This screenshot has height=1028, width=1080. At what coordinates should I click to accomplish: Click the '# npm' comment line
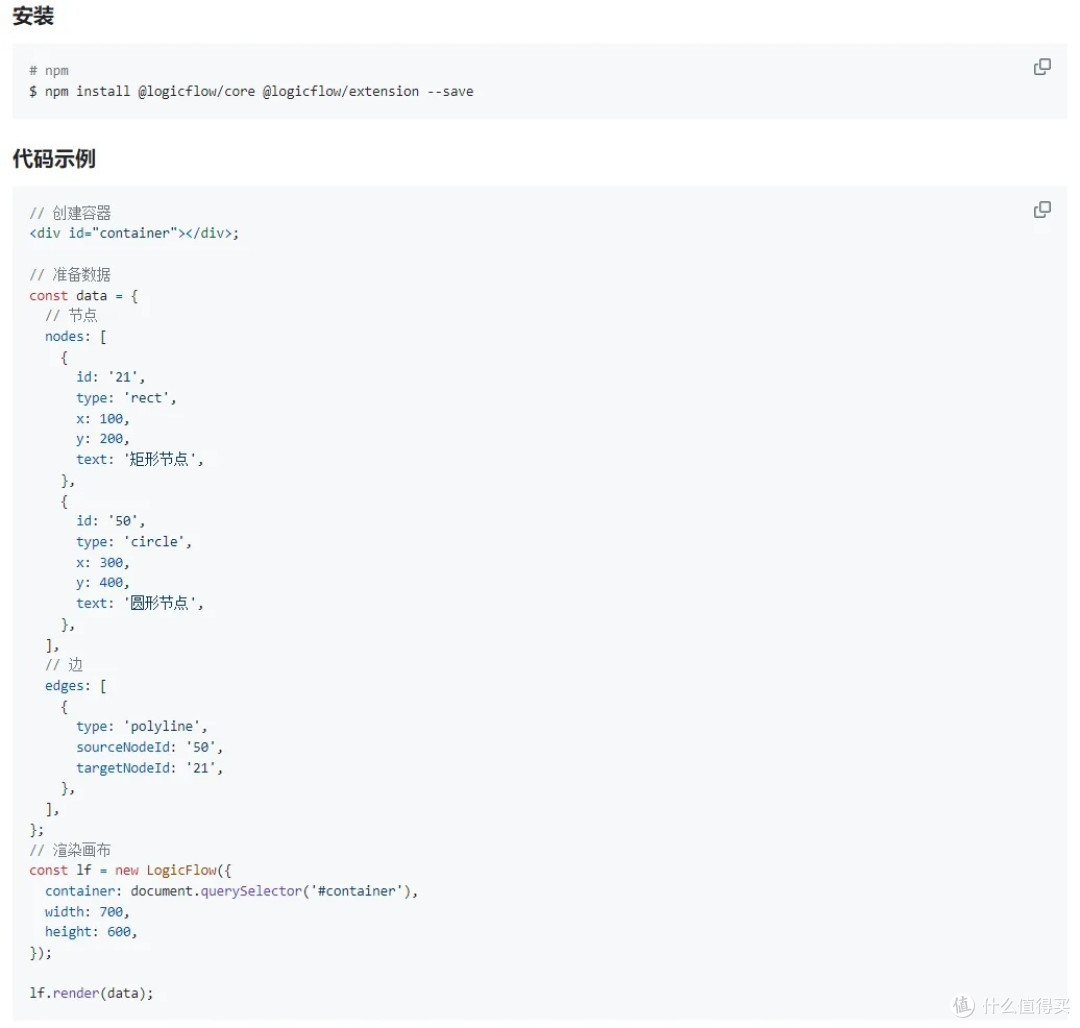click(49, 70)
